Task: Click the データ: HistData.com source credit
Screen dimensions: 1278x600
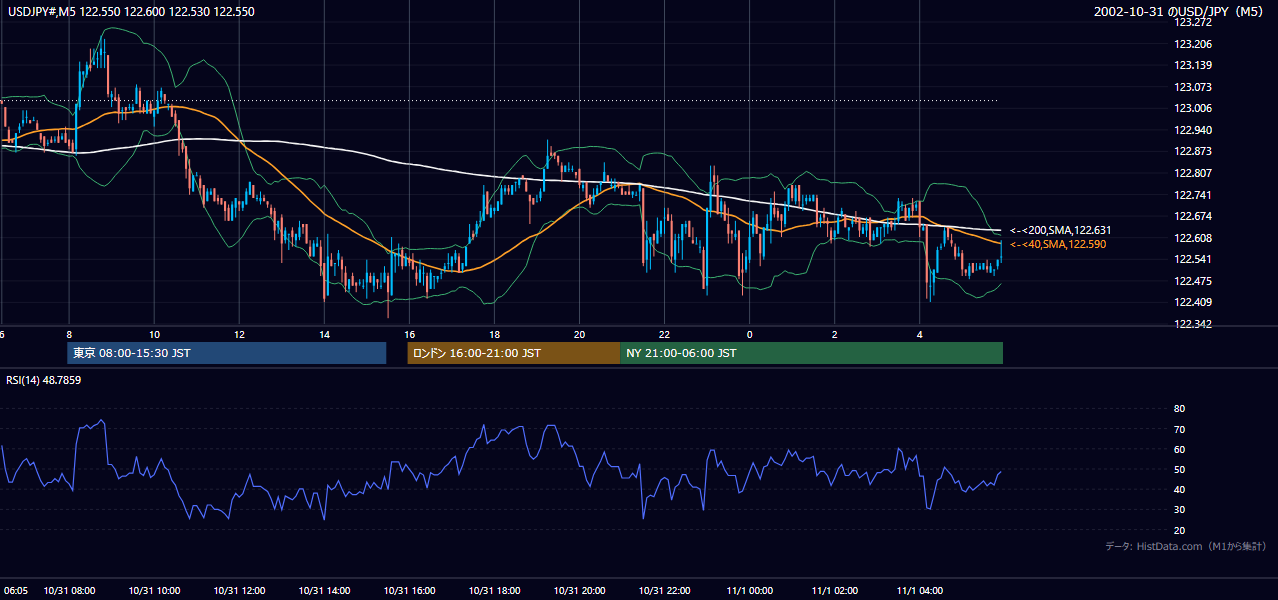Action: pyautogui.click(x=1186, y=546)
